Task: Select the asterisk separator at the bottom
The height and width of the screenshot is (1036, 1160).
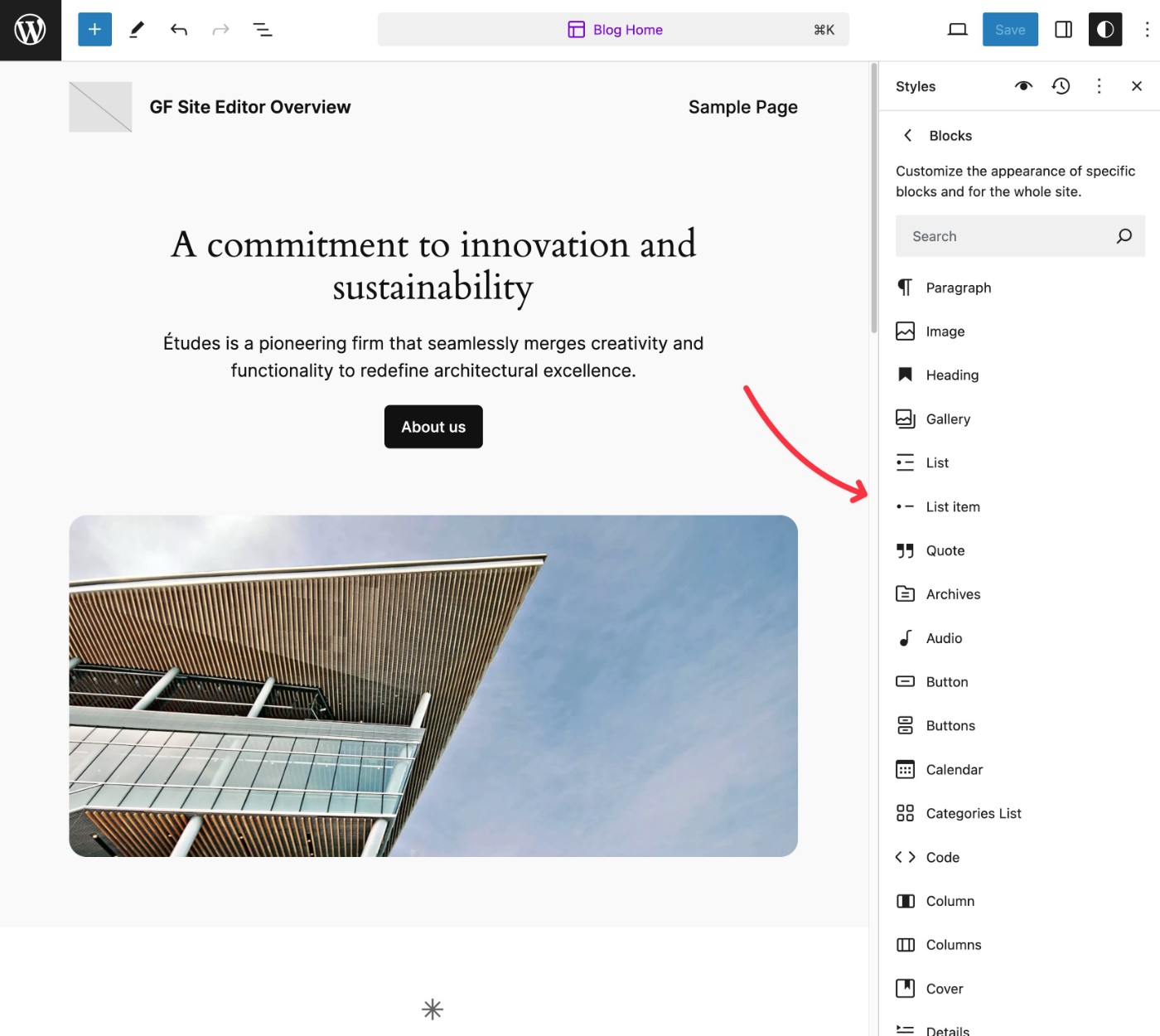Action: [433, 1009]
